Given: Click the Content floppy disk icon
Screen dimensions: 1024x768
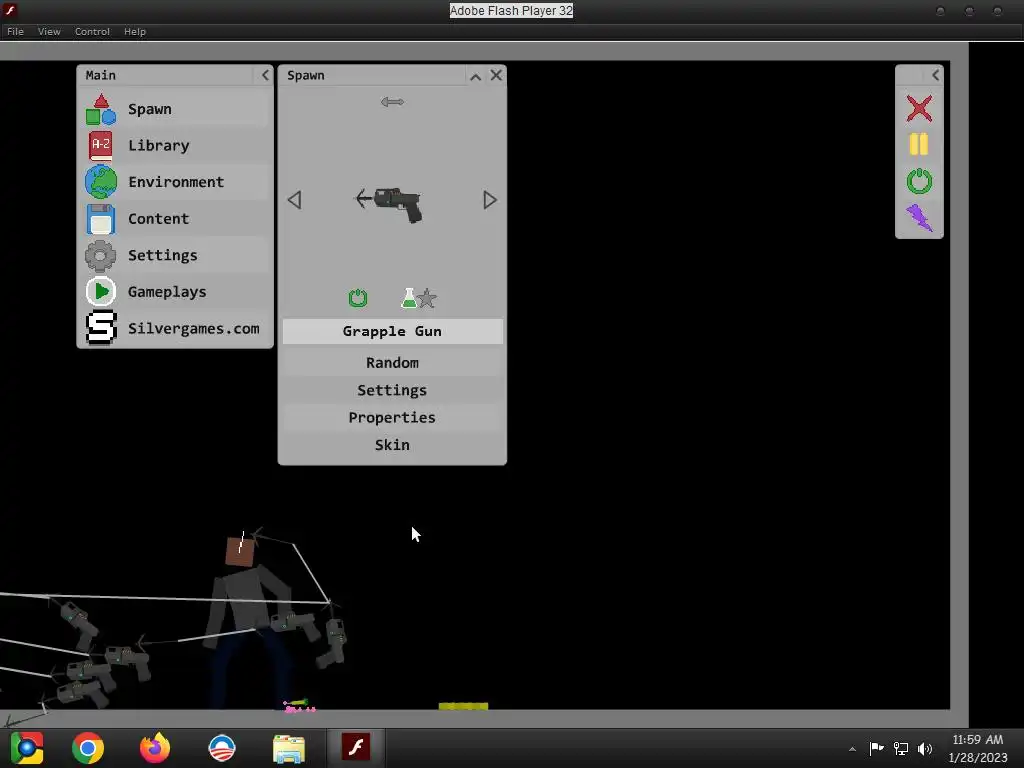Looking at the screenshot, I should click(x=101, y=219).
